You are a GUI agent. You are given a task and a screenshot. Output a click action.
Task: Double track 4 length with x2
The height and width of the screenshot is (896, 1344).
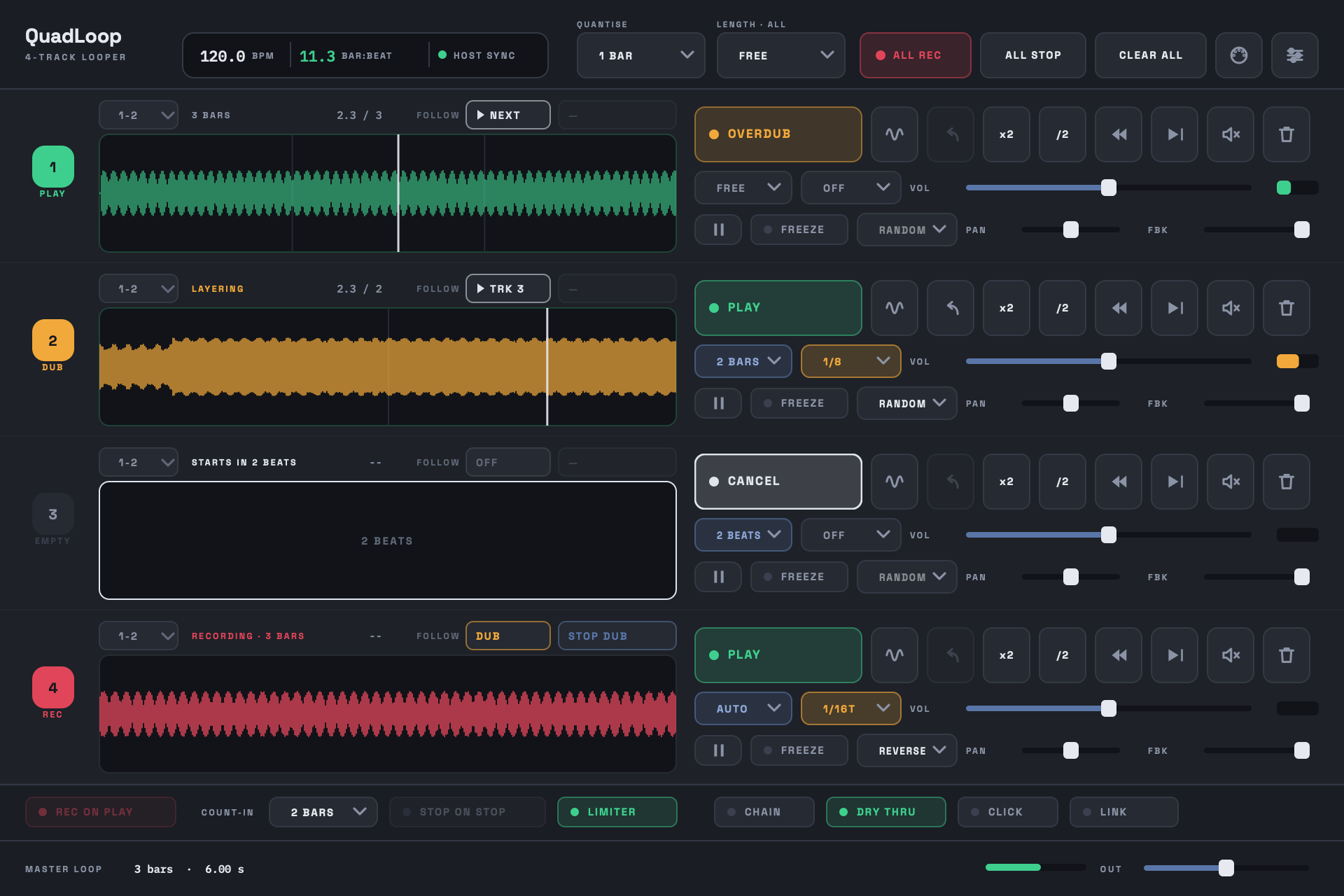click(x=1006, y=655)
